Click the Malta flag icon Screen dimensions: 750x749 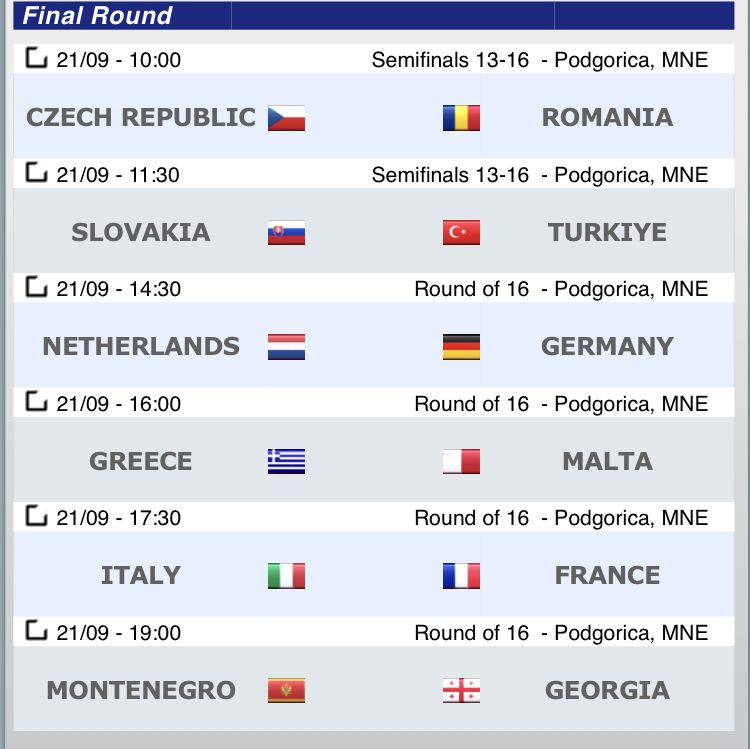pyautogui.click(x=461, y=461)
